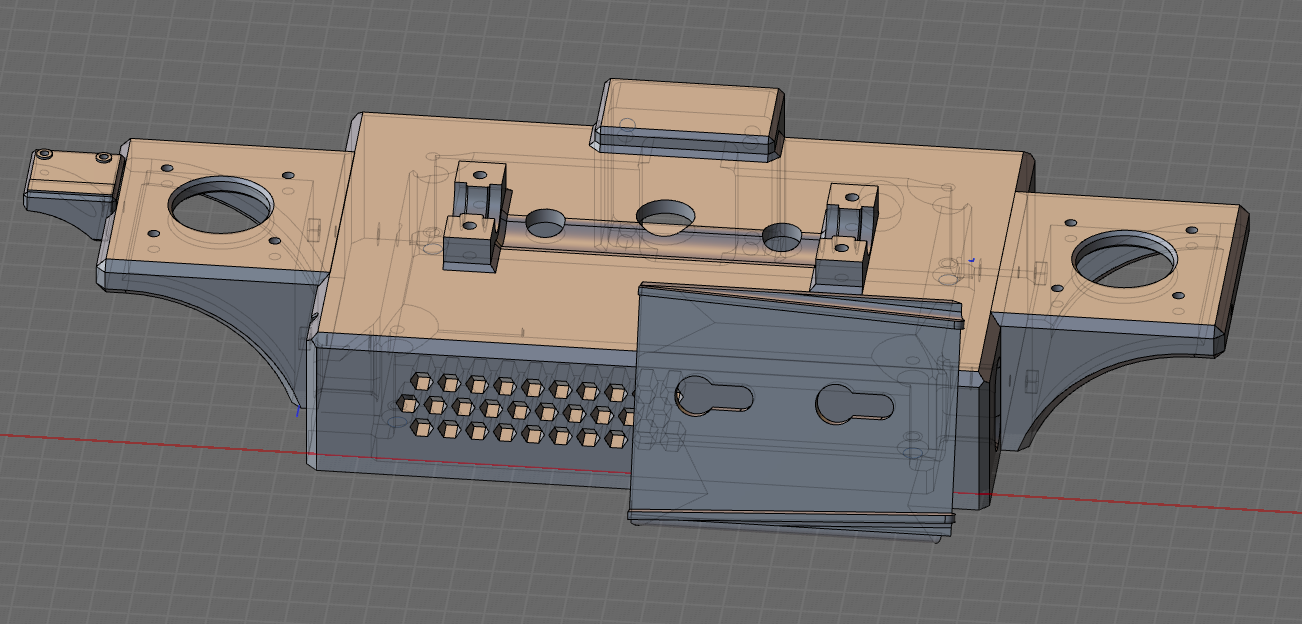Select the right shaft clamp block
The image size is (1302, 624).
click(846, 238)
